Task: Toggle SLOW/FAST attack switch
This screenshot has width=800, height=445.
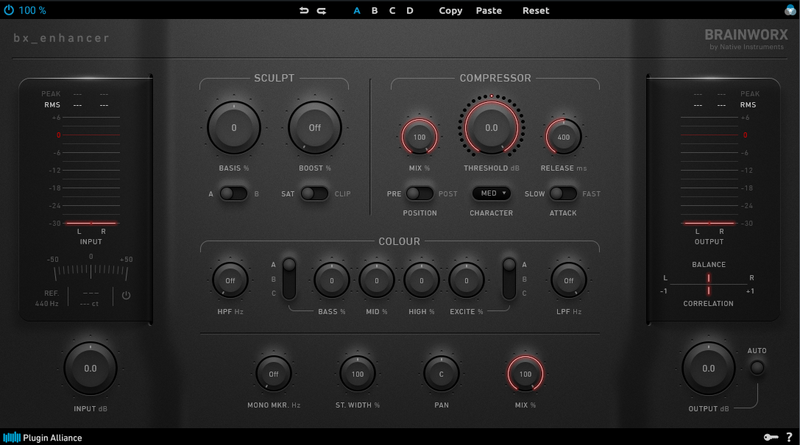Action: click(563, 193)
